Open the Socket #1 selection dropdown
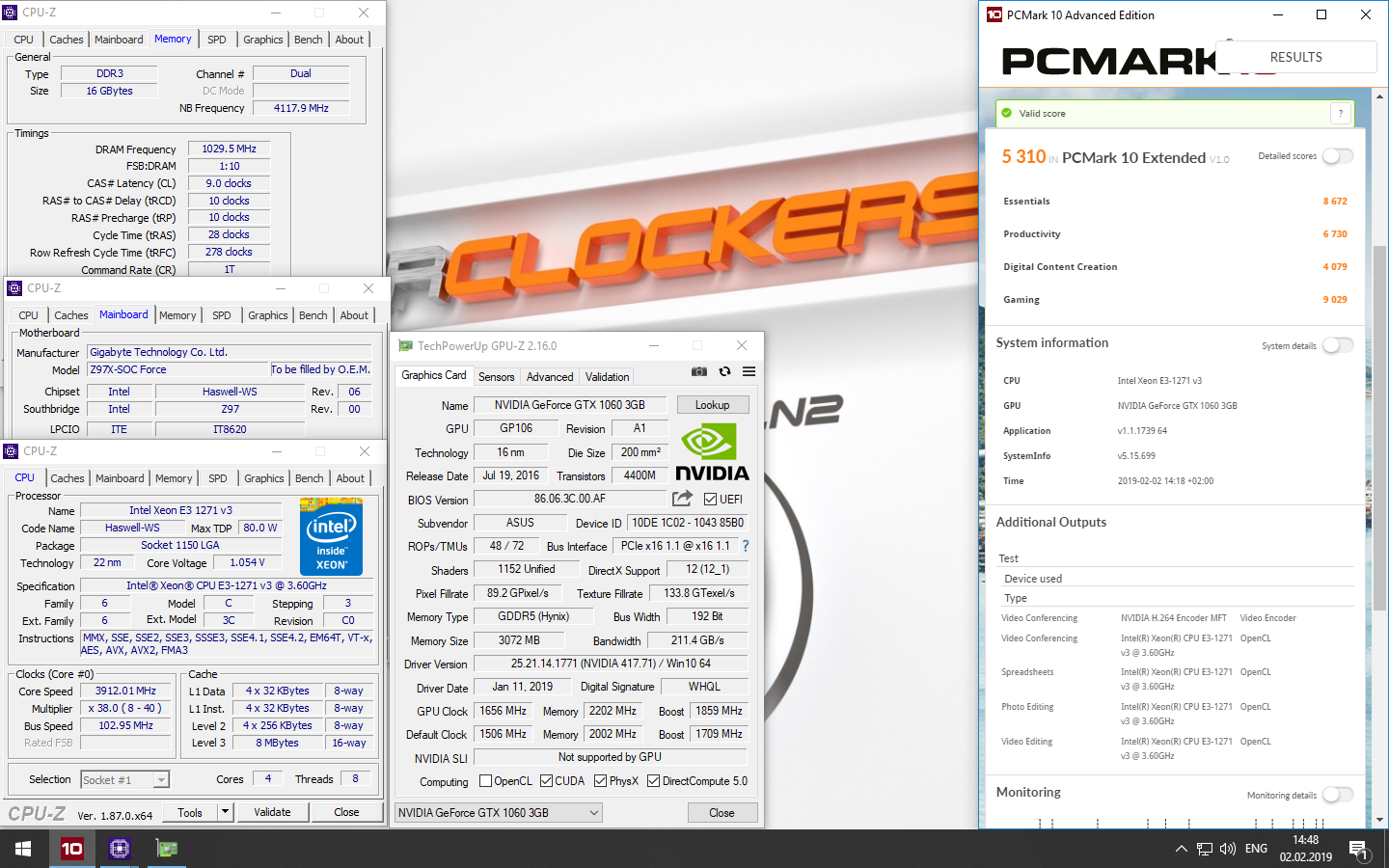Screen dimensions: 1389x868 pyautogui.click(x=124, y=779)
